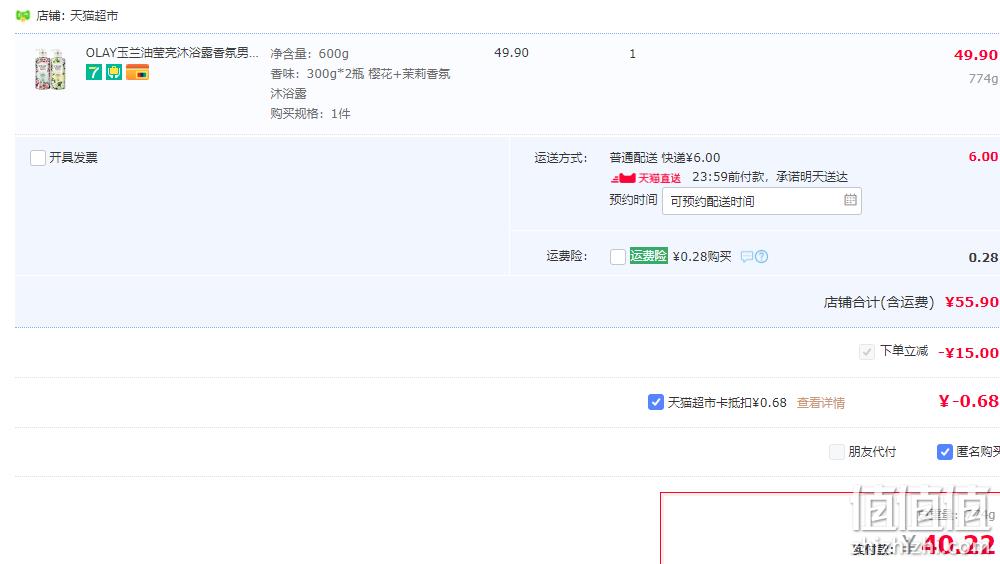The width and height of the screenshot is (1000, 564).
Task: Click the 普通配送 快递¥6.00 shipping option text
Action: [x=665, y=158]
